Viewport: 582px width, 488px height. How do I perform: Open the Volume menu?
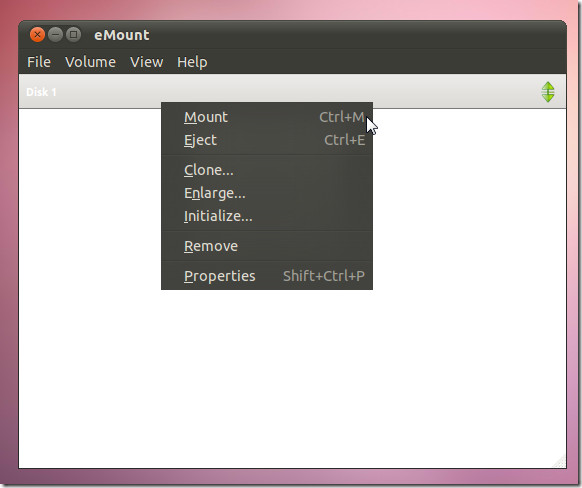[x=90, y=62]
